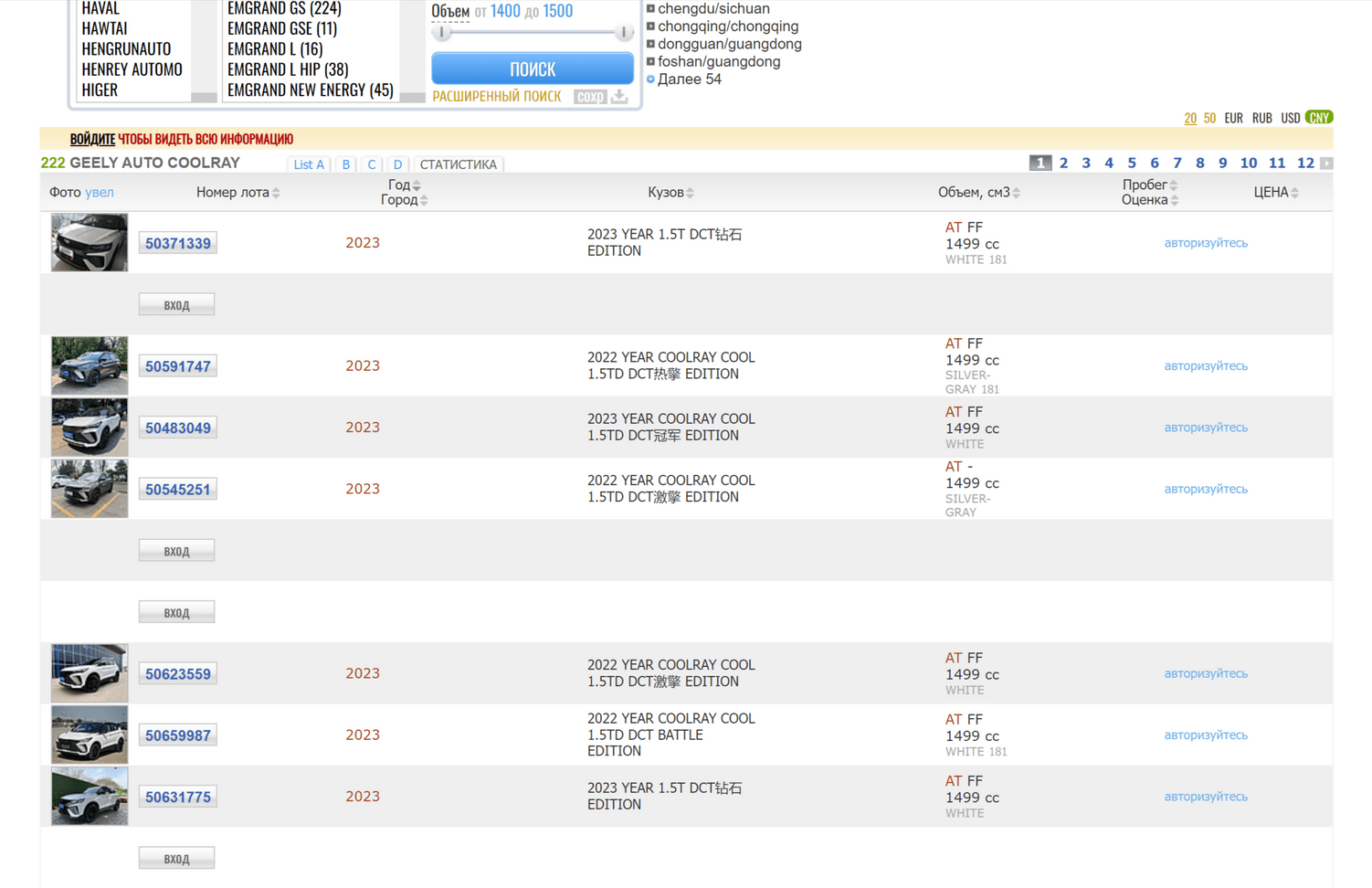Open car photo for lot 50483049
Viewport: 1372px width, 888px height.
click(x=90, y=427)
